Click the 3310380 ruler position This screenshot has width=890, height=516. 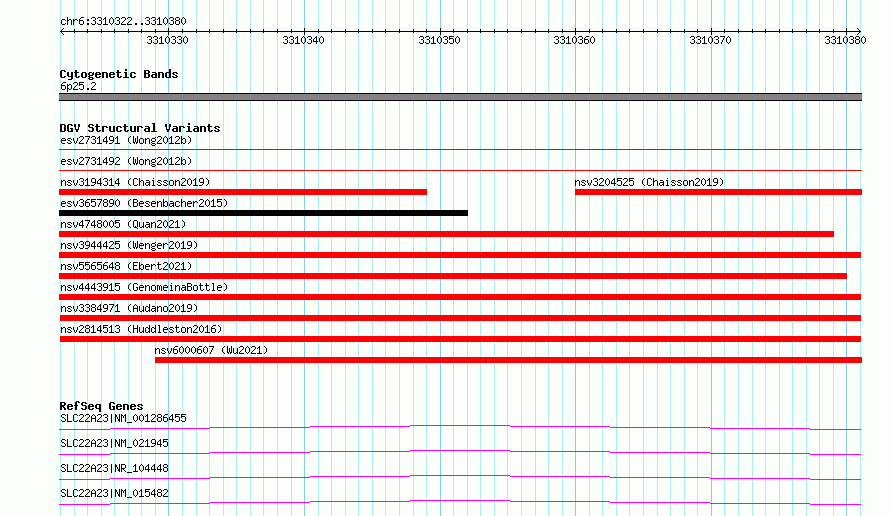click(845, 40)
